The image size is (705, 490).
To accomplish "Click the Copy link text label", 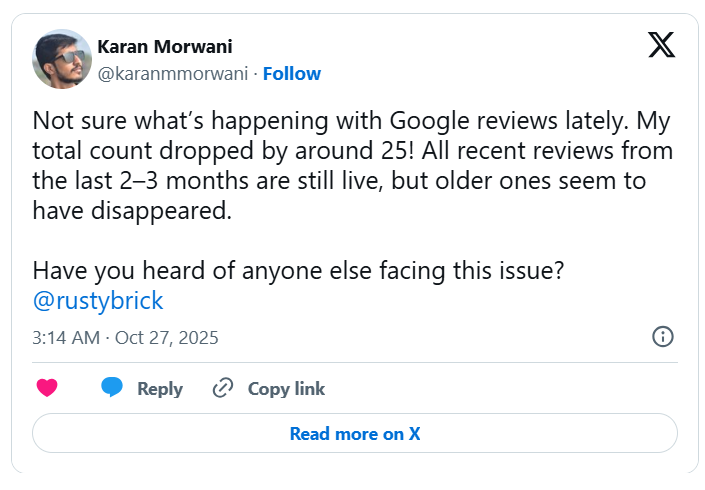I will click(286, 389).
